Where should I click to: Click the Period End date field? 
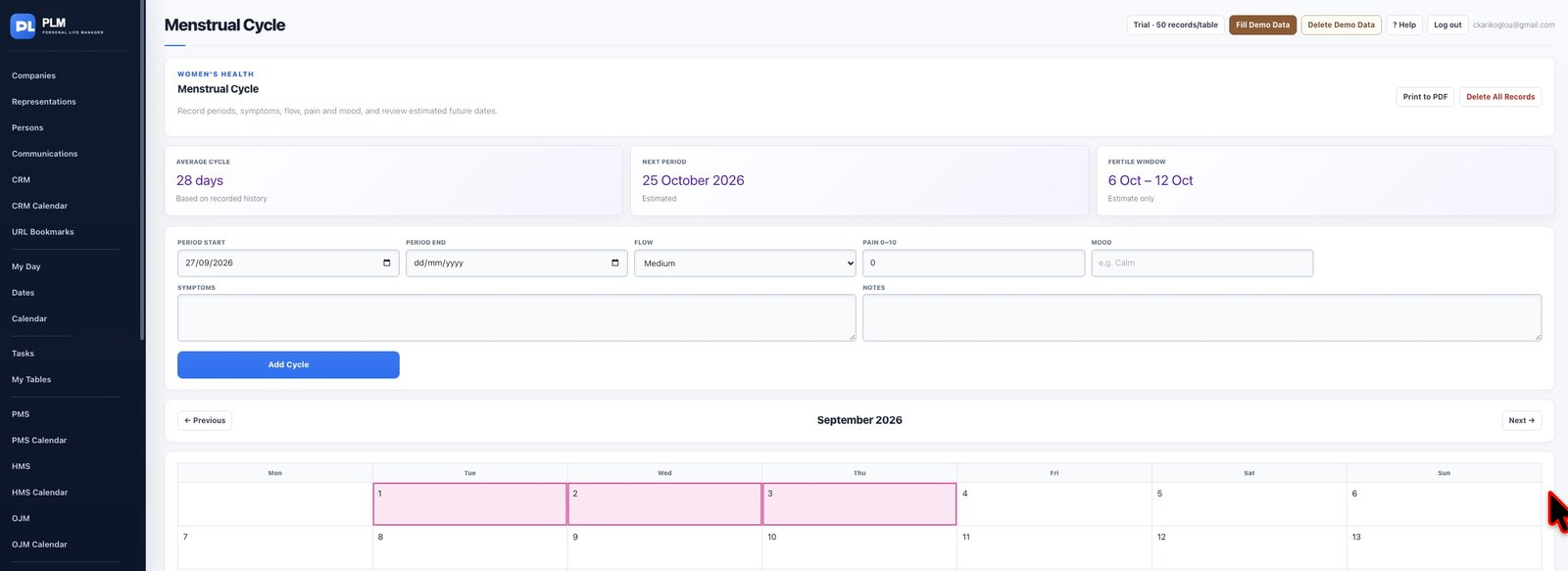pyautogui.click(x=516, y=262)
